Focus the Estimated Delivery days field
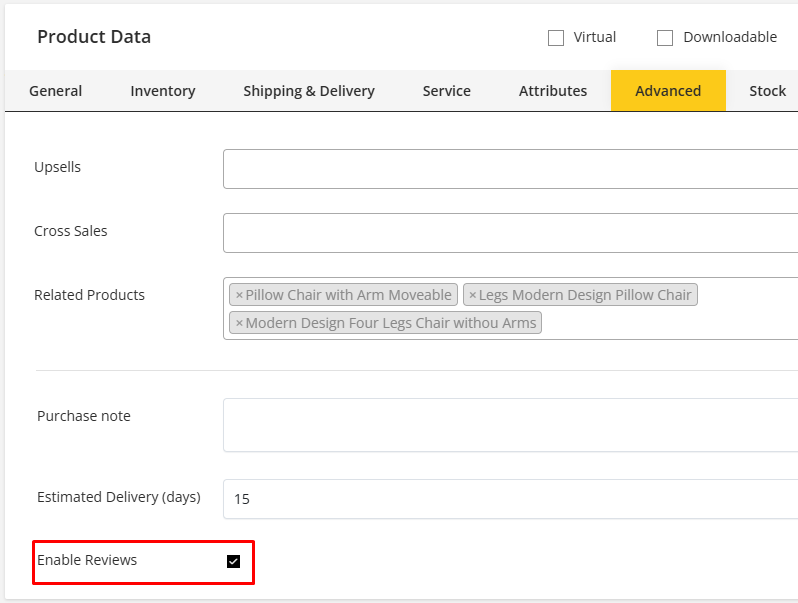798x603 pixels. tap(510, 498)
